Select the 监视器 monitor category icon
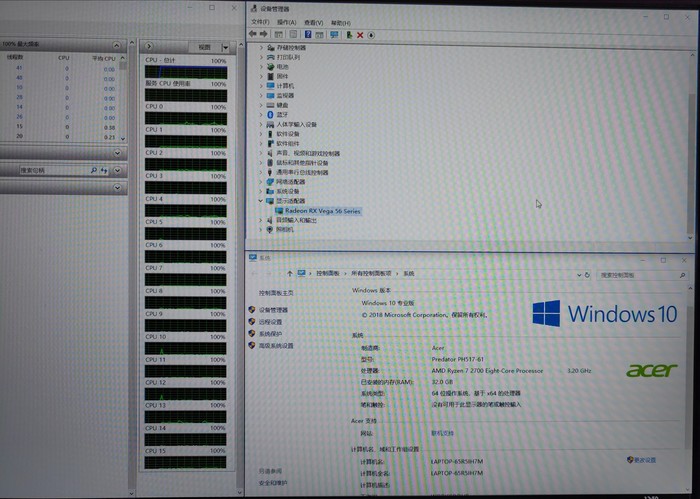The width and height of the screenshot is (700, 499). (x=270, y=96)
